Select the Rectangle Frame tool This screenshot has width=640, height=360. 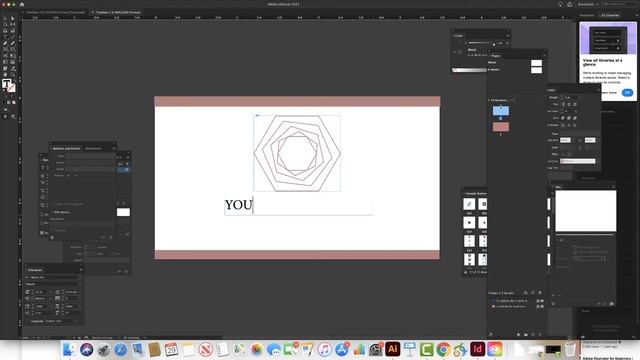(5, 49)
